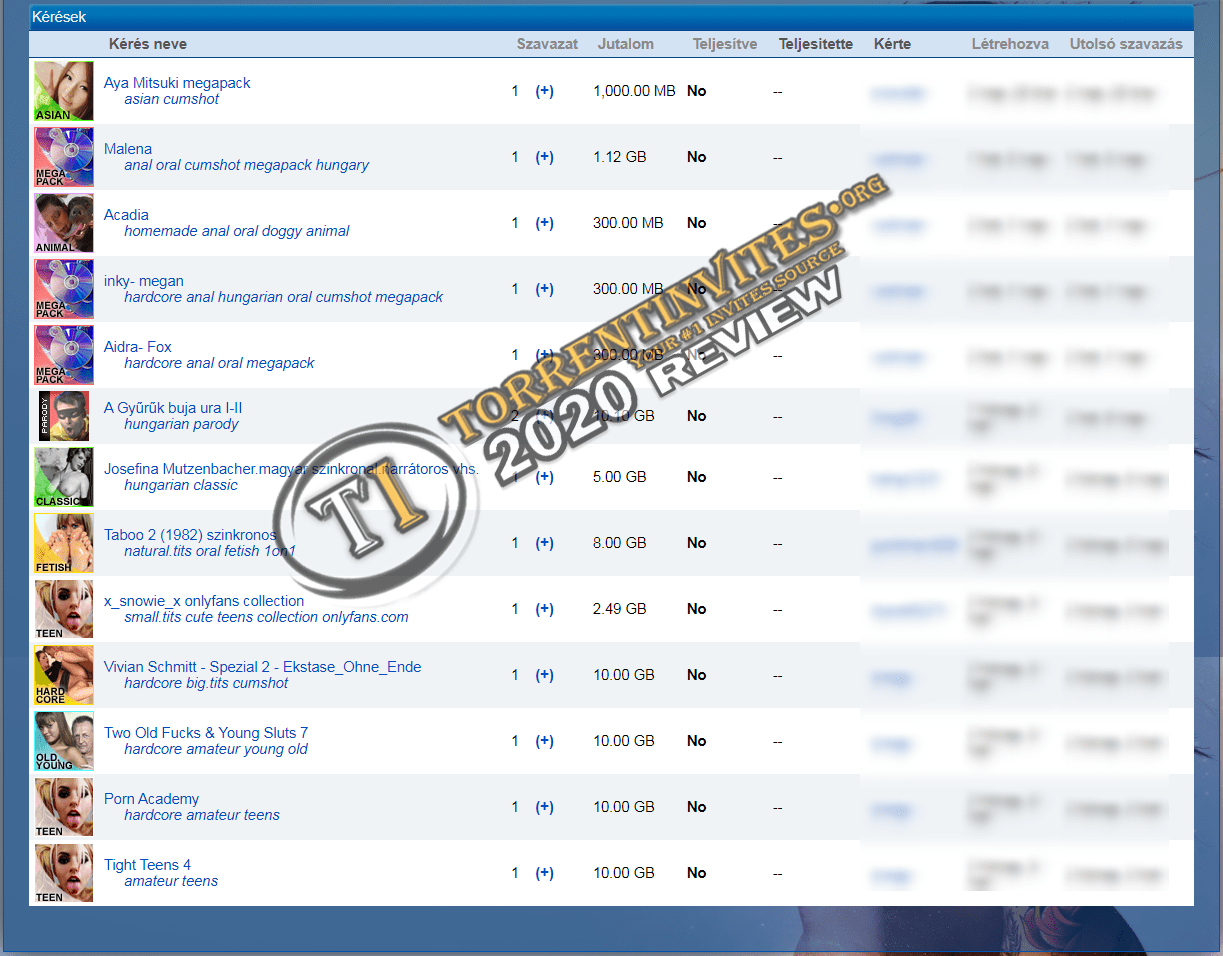Image resolution: width=1223 pixels, height=956 pixels.
Task: Select the 'No' status in the Malena row
Action: point(697,157)
